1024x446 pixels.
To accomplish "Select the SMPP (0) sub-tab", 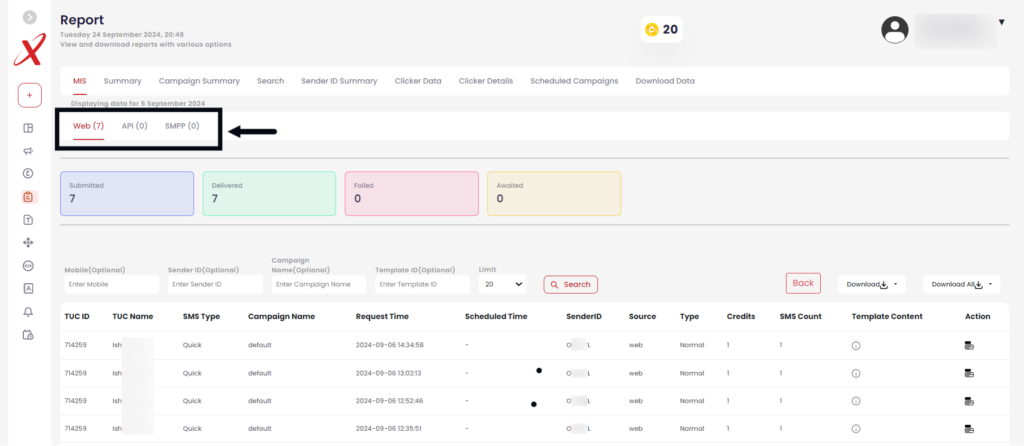I will click(x=182, y=126).
